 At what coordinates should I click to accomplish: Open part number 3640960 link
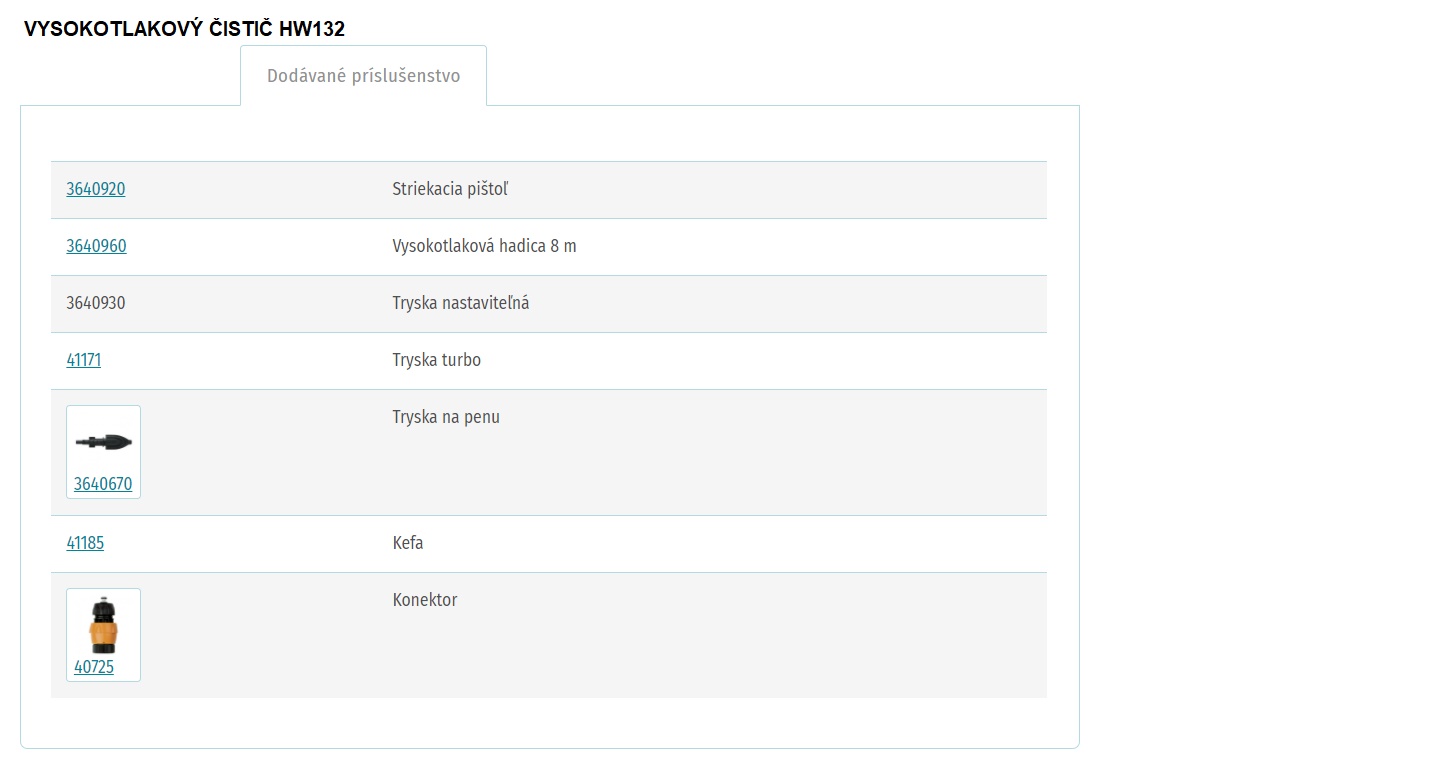96,246
